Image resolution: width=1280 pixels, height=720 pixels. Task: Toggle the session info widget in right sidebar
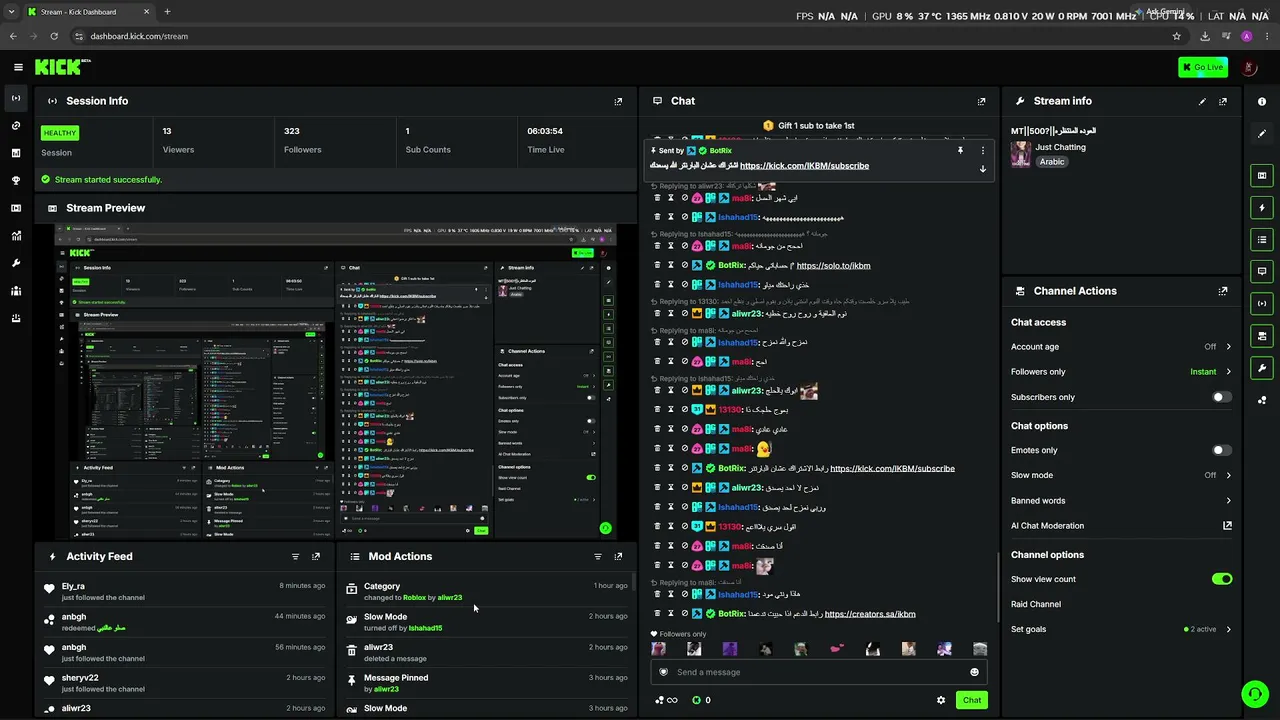point(1262,303)
